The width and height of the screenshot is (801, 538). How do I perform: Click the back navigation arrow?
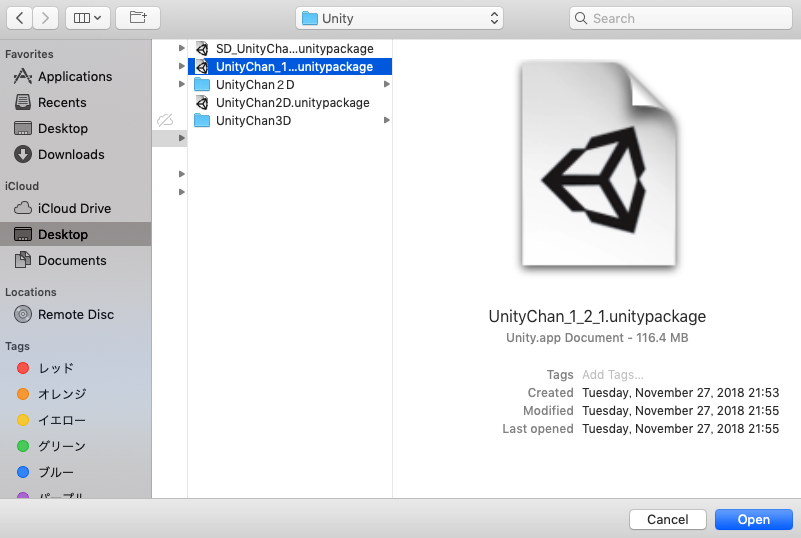click(20, 18)
